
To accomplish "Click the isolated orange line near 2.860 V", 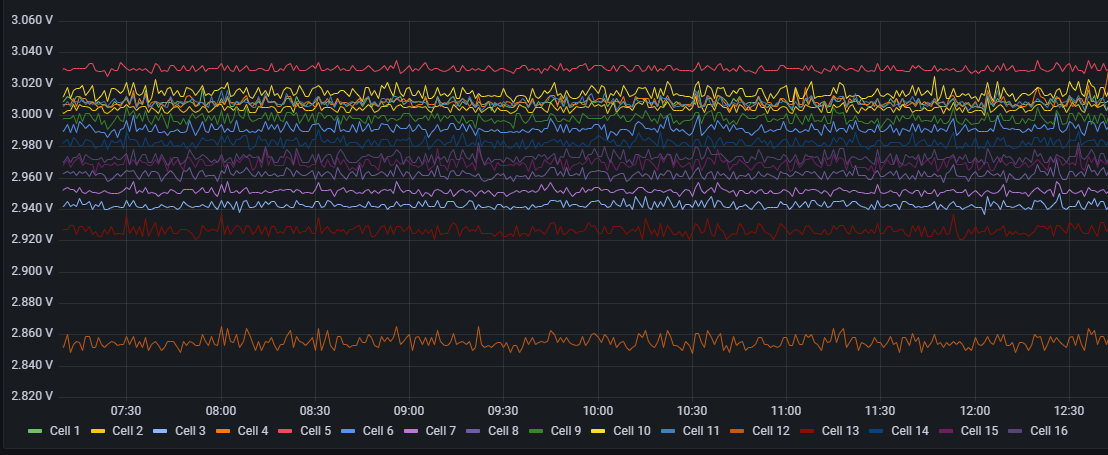I will [600, 340].
